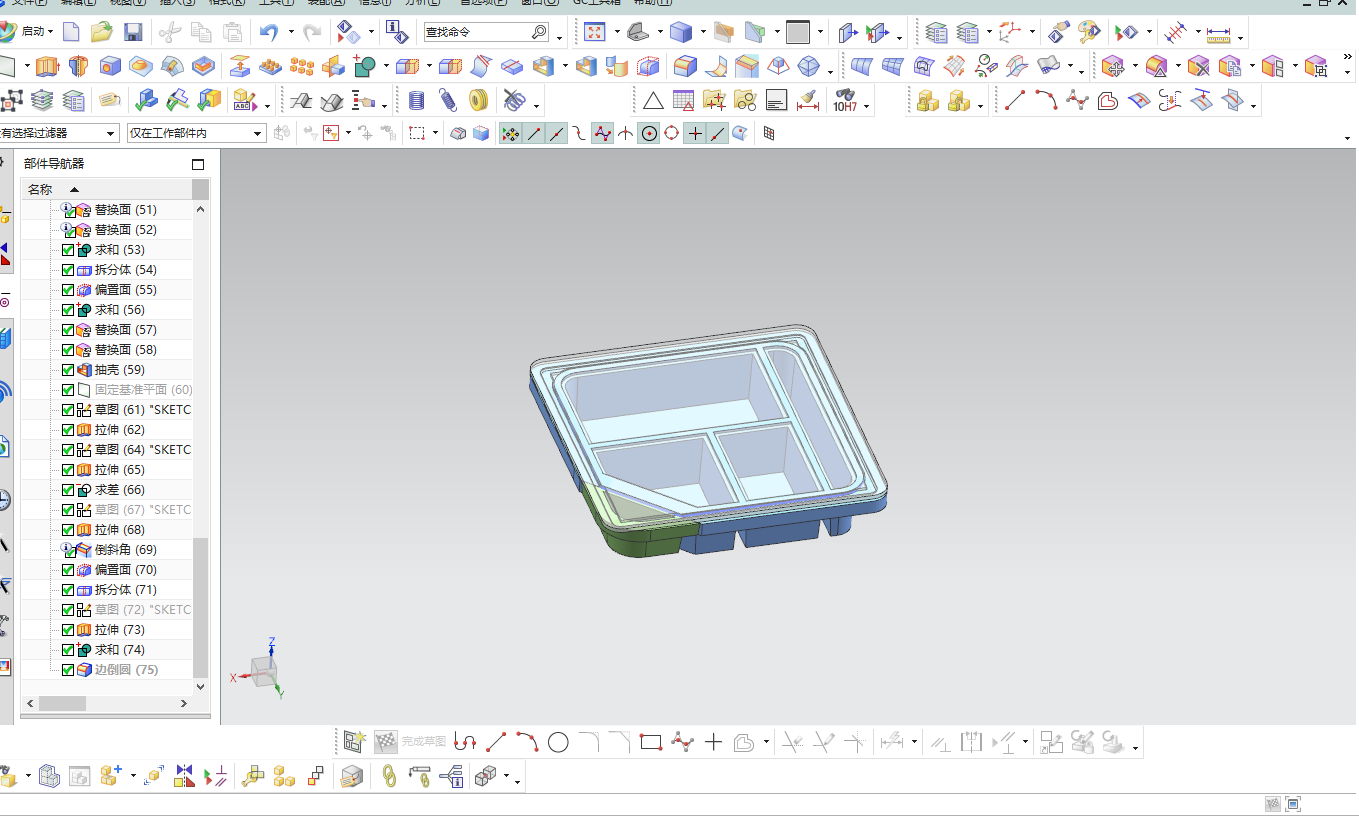Click the Open folder icon
This screenshot has width=1359, height=816.
101,32
